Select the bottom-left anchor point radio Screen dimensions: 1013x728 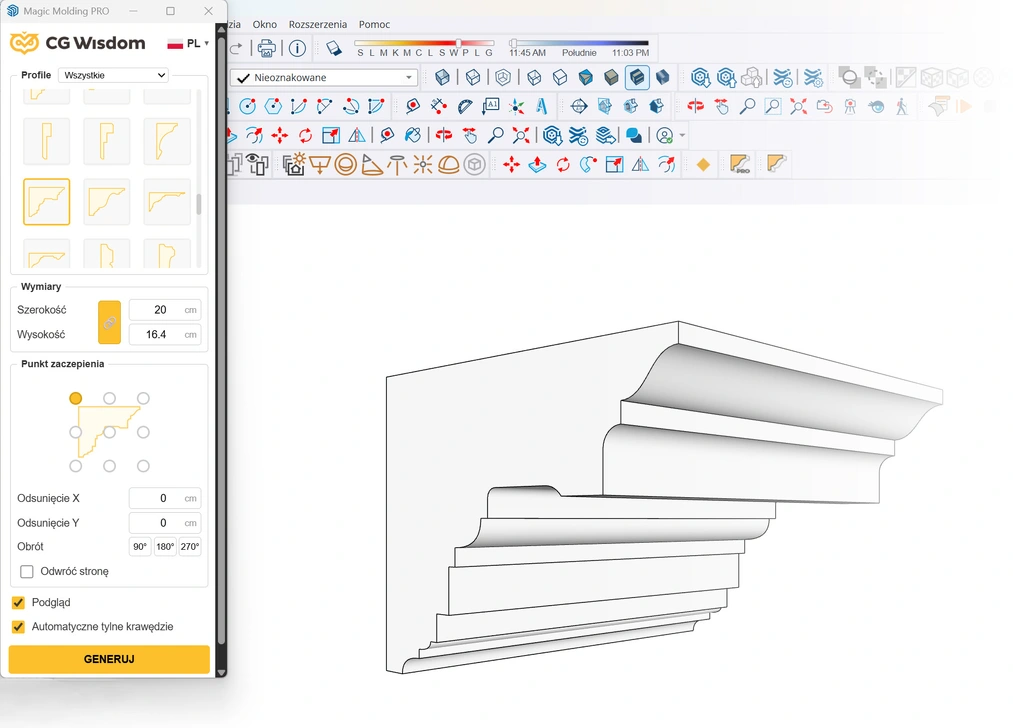tap(76, 466)
